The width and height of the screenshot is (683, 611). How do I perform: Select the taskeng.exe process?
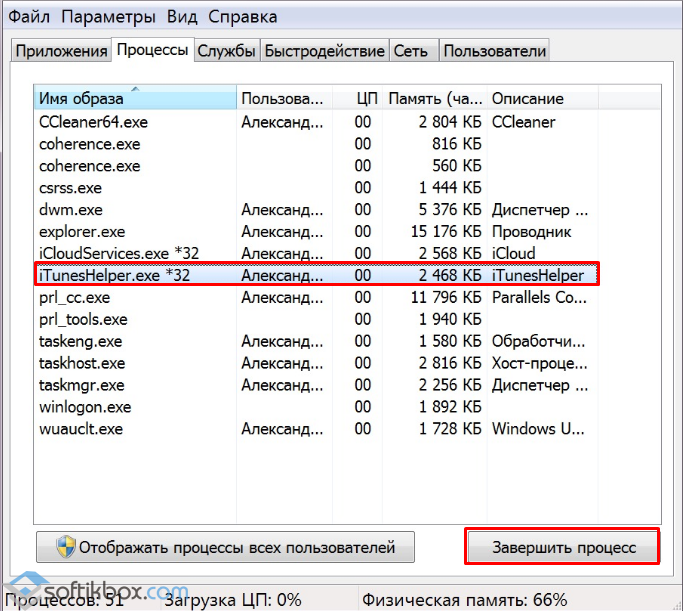[317, 341]
